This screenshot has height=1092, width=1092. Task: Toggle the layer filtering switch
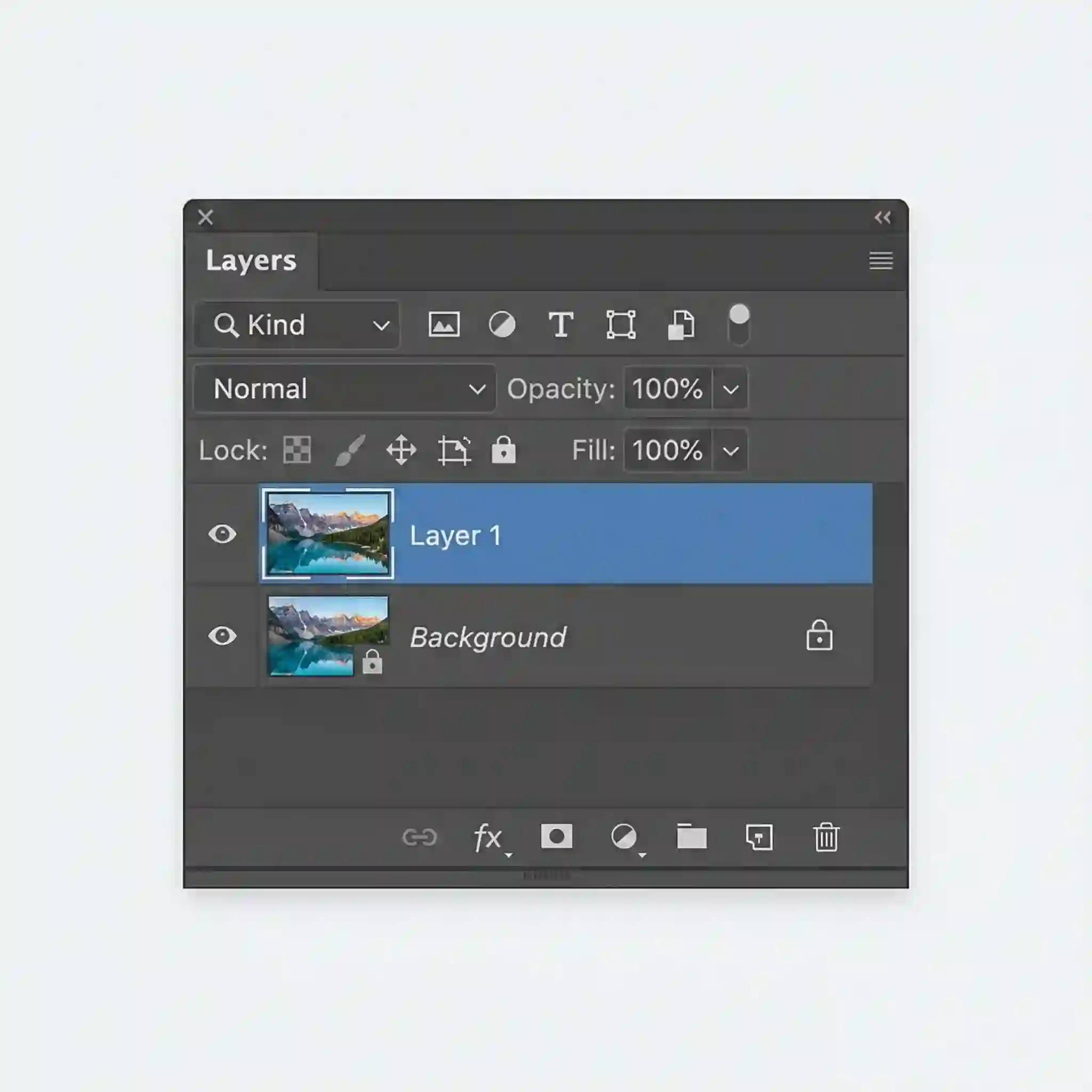(x=738, y=324)
